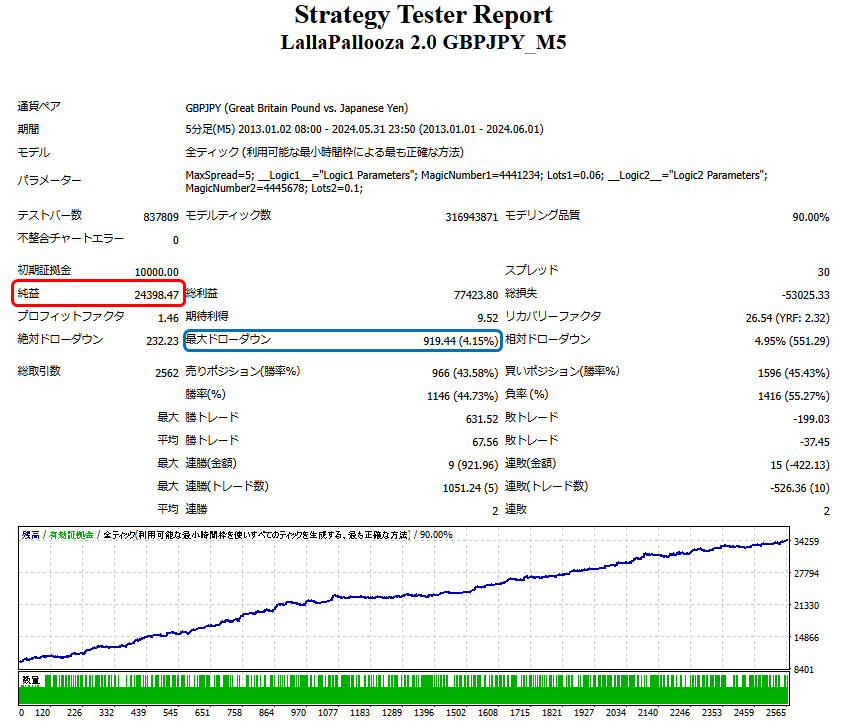
Task: Click the 連敗(金額) value 15 (-422.13)
Action: pos(800,465)
